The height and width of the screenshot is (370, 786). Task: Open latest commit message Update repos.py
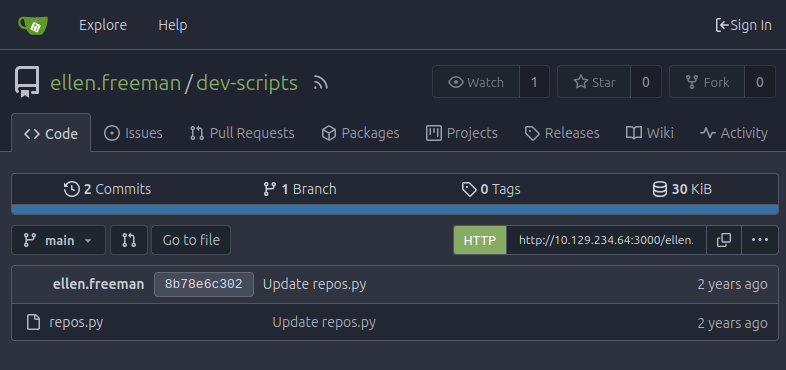(315, 284)
